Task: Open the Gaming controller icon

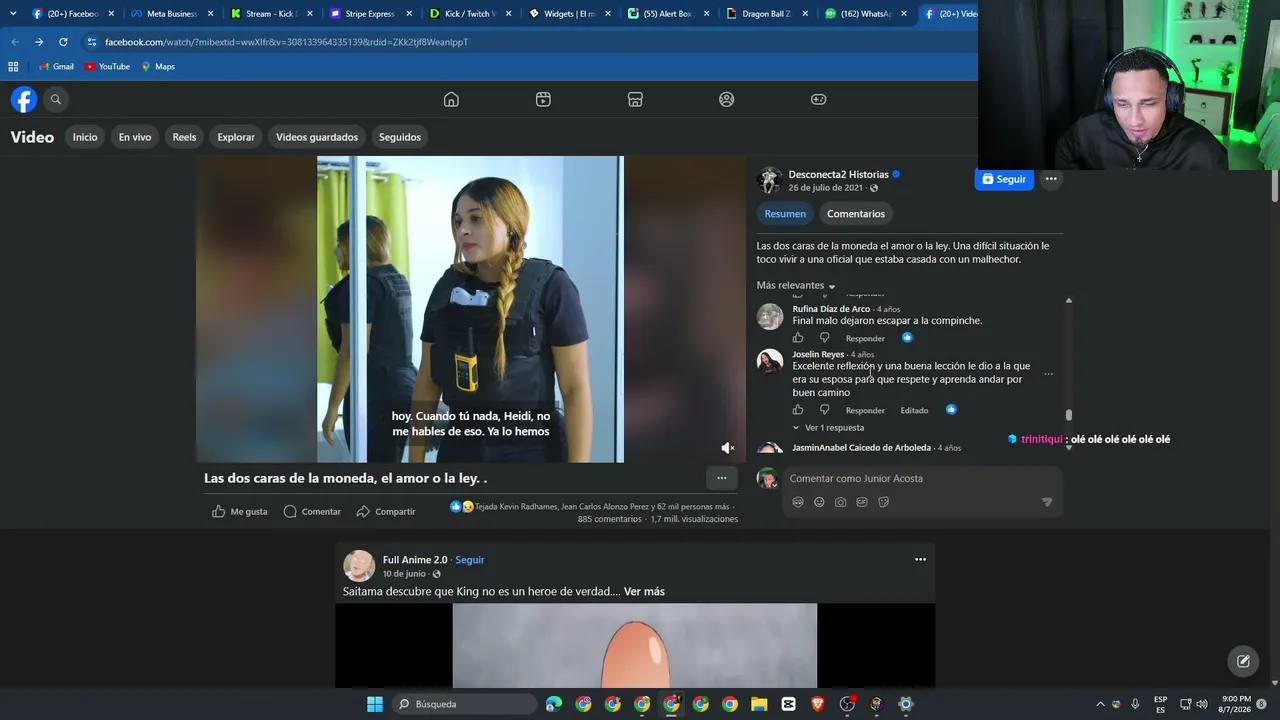Action: pyautogui.click(x=818, y=99)
